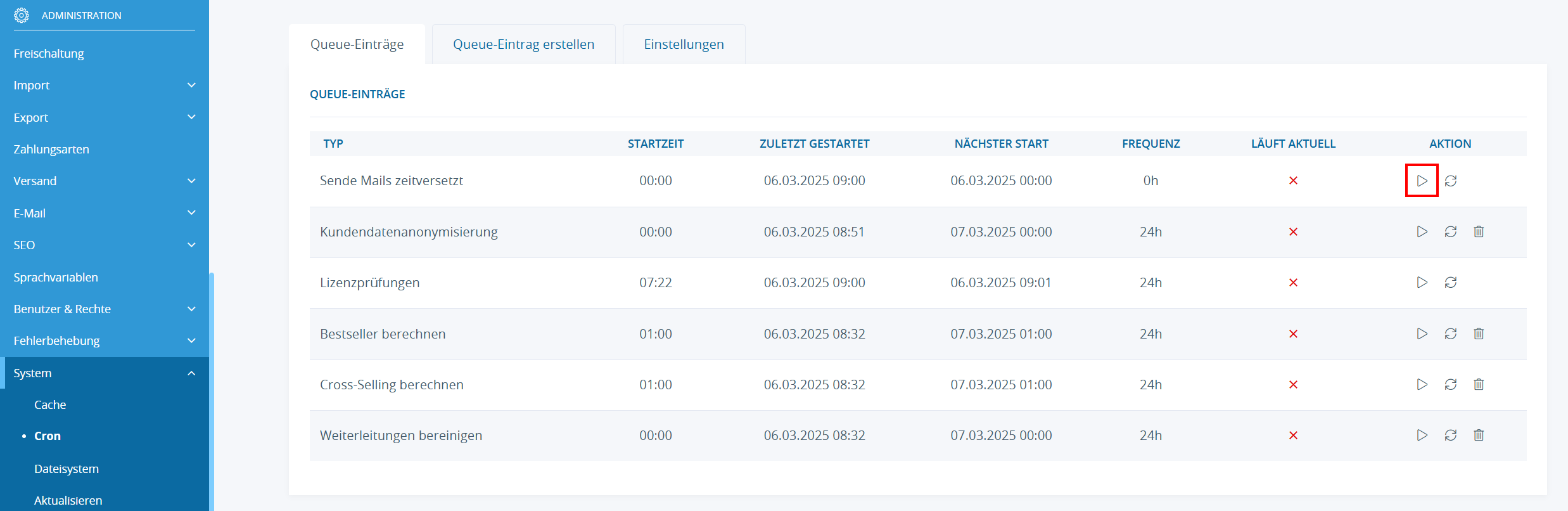Viewport: 1568px width, 511px height.
Task: Reset the Kundendatenanonymisierung queue entry
Action: coord(1450,232)
